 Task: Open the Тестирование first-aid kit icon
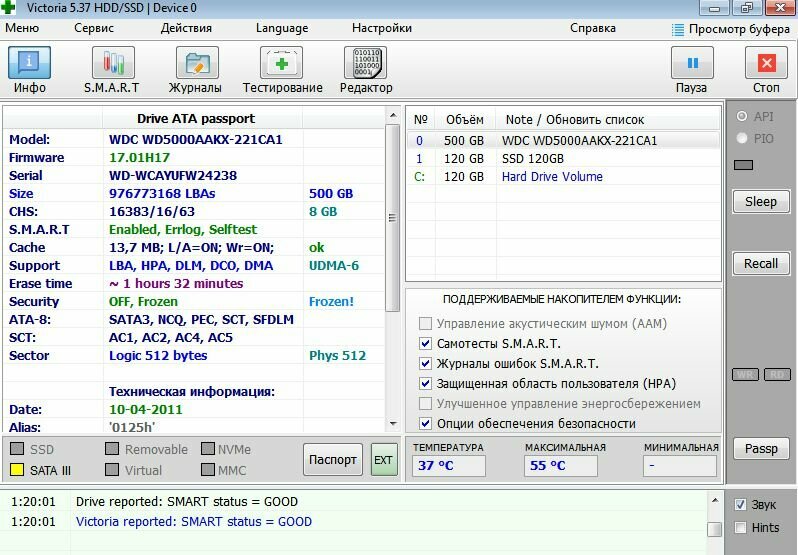click(281, 62)
